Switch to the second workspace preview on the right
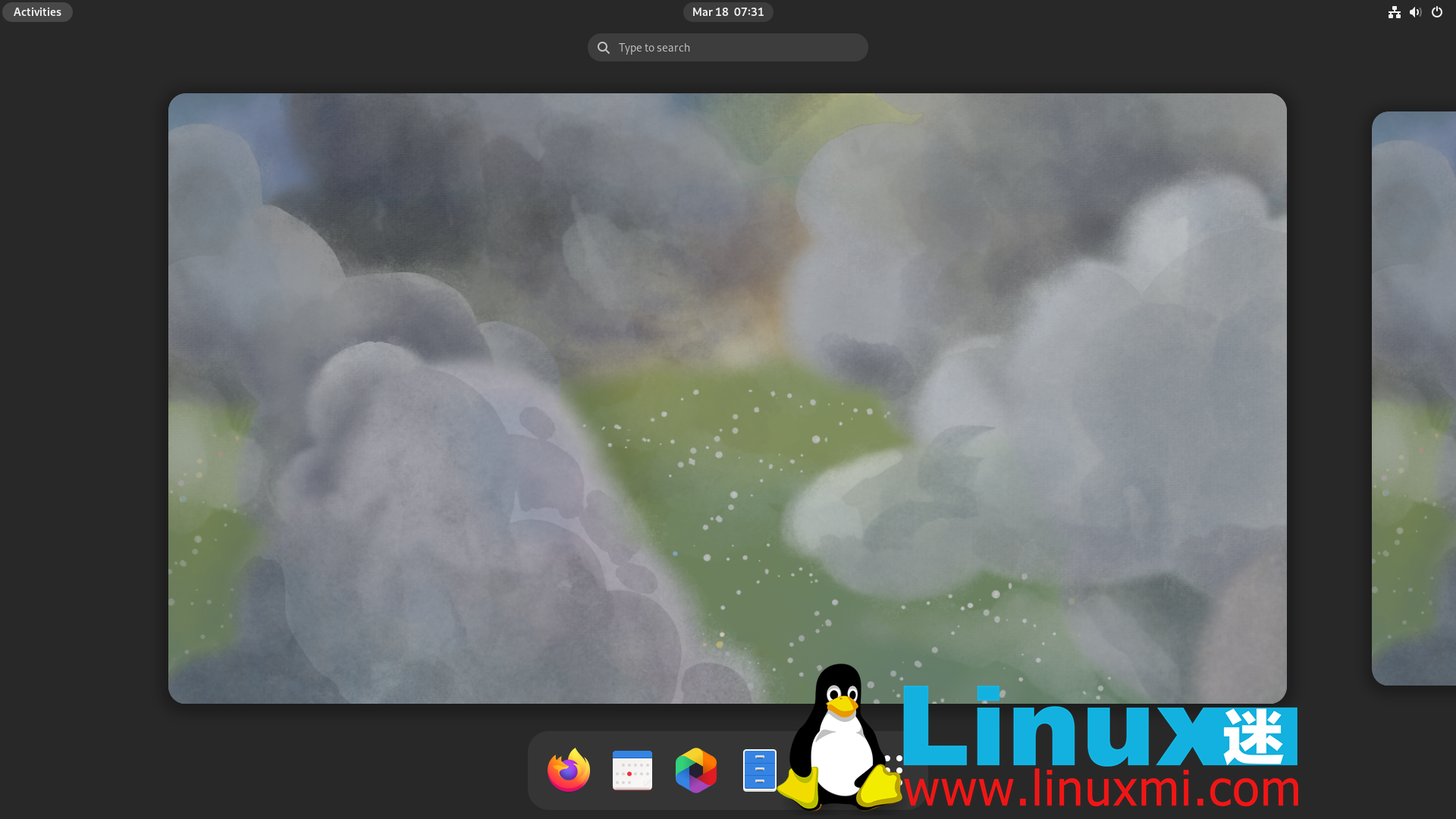 [1414, 398]
